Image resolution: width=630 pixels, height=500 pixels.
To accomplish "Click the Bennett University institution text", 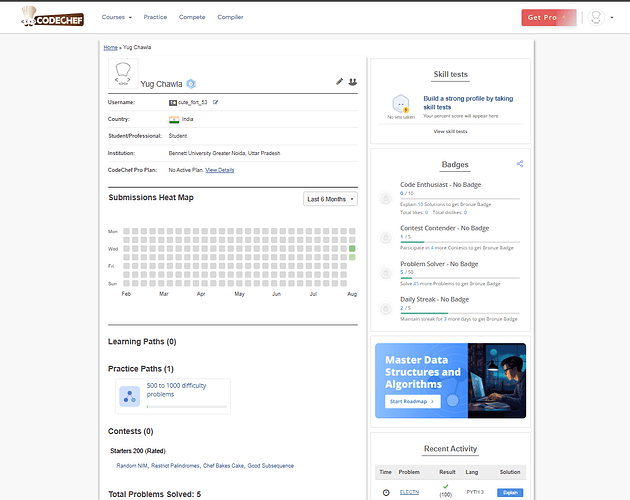I will click(x=224, y=153).
